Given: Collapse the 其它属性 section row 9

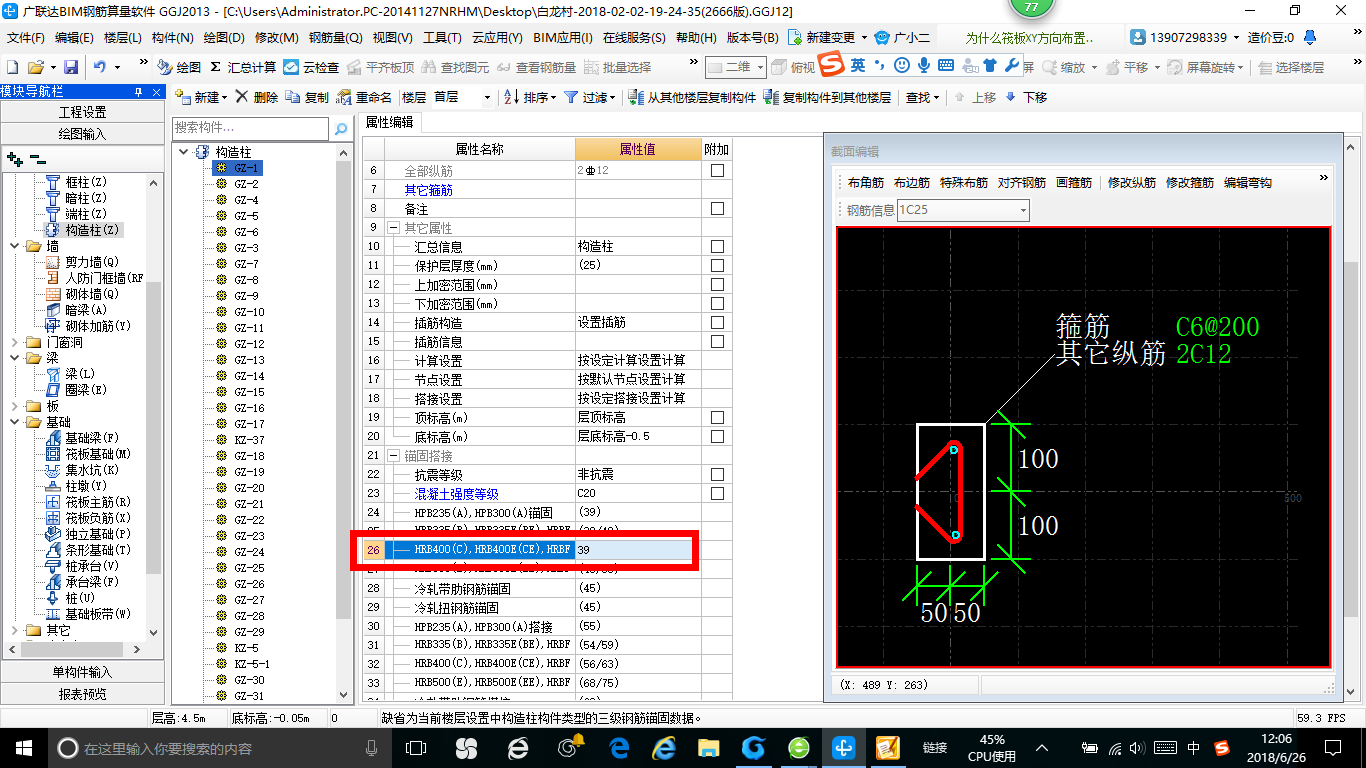Looking at the screenshot, I should pos(394,228).
